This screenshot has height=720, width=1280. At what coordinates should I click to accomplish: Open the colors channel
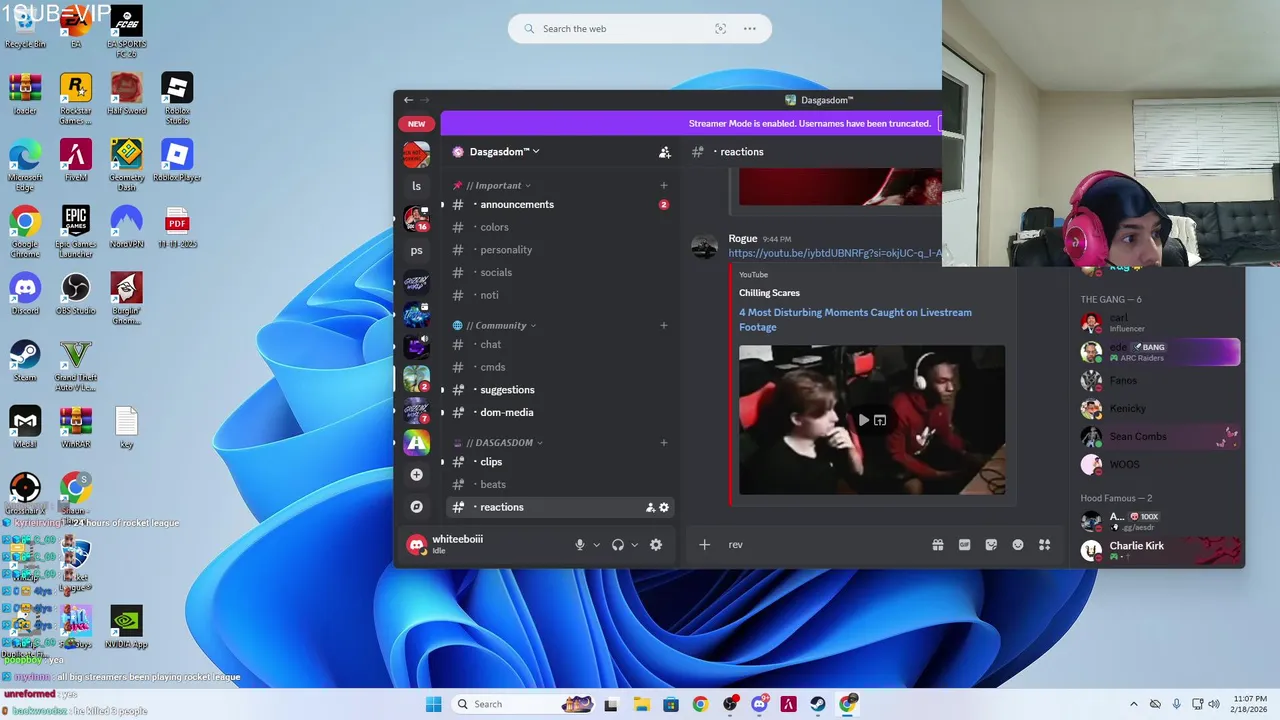pyautogui.click(x=559, y=227)
